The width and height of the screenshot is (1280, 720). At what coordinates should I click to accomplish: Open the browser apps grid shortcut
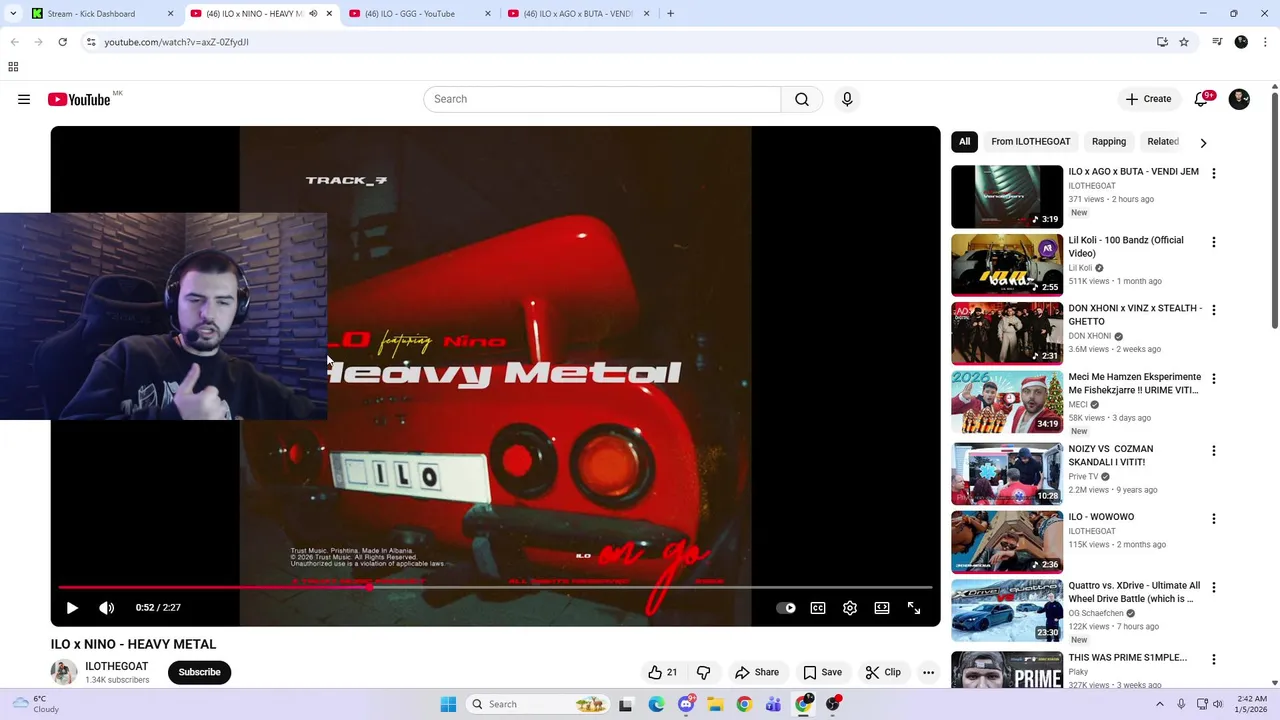click(13, 67)
